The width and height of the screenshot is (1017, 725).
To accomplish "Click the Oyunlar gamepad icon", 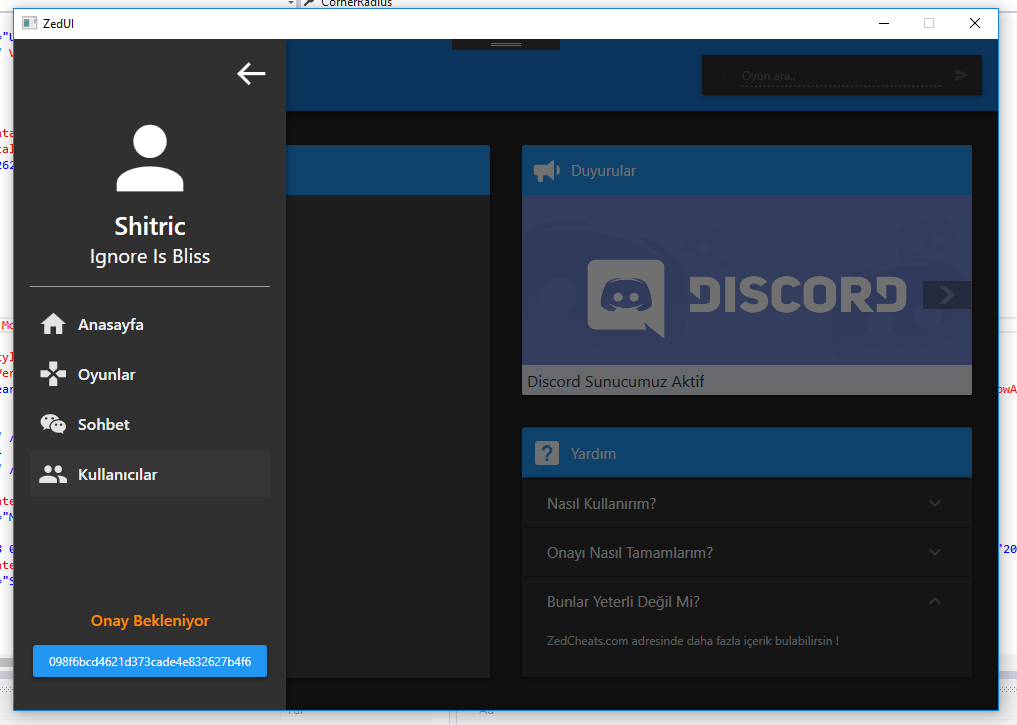I will [53, 374].
